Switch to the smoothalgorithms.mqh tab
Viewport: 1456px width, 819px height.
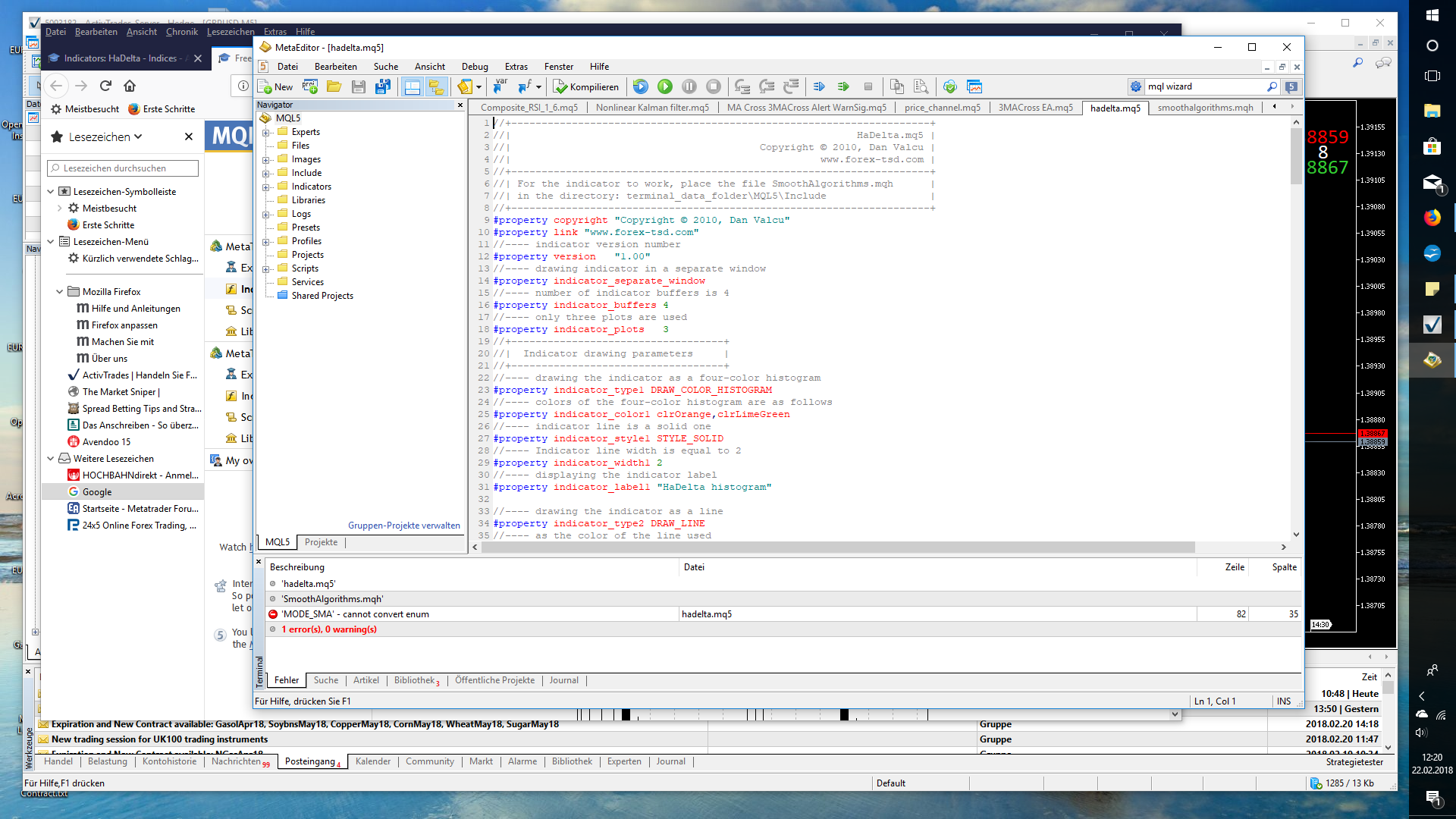[x=1204, y=108]
